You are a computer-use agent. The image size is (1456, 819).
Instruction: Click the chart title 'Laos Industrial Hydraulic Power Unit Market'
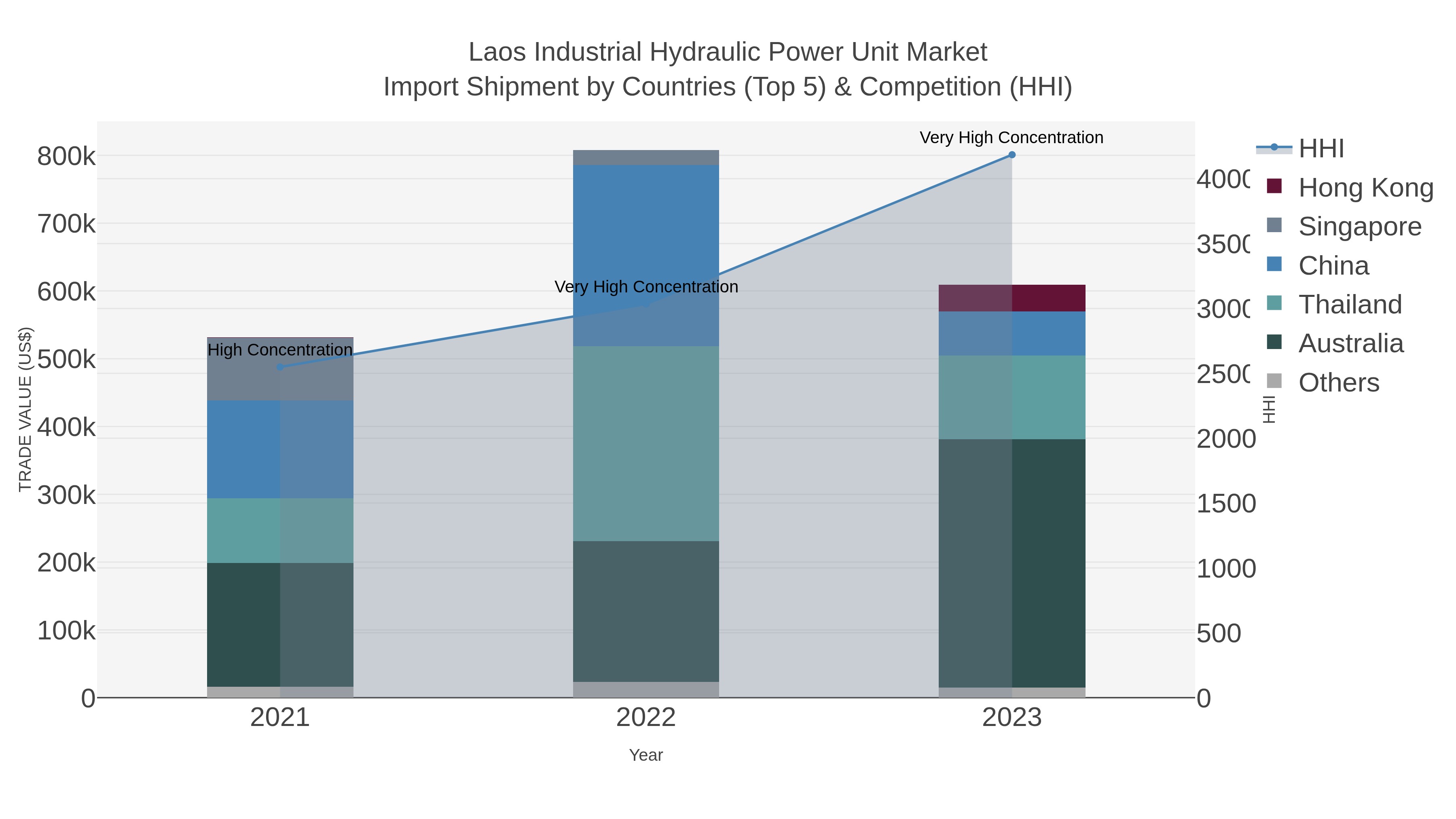click(728, 52)
